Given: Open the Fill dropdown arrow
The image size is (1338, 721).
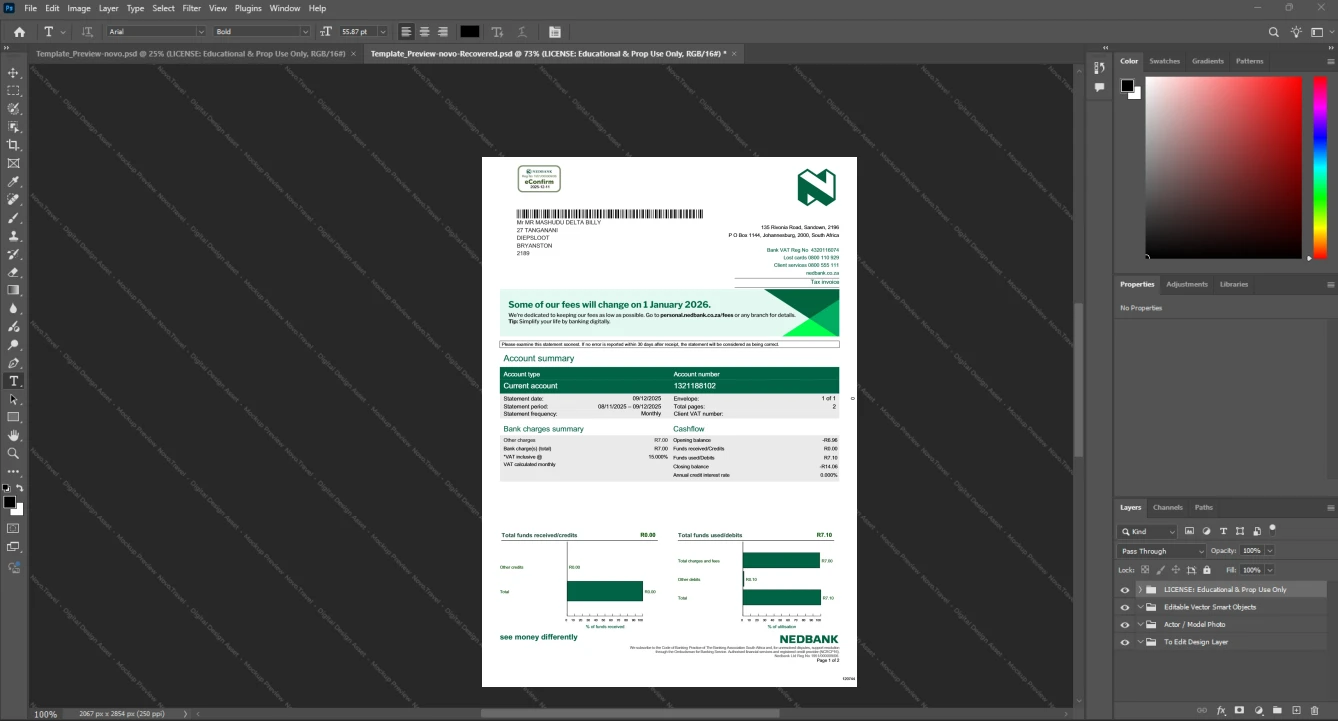Looking at the screenshot, I should point(1270,569).
